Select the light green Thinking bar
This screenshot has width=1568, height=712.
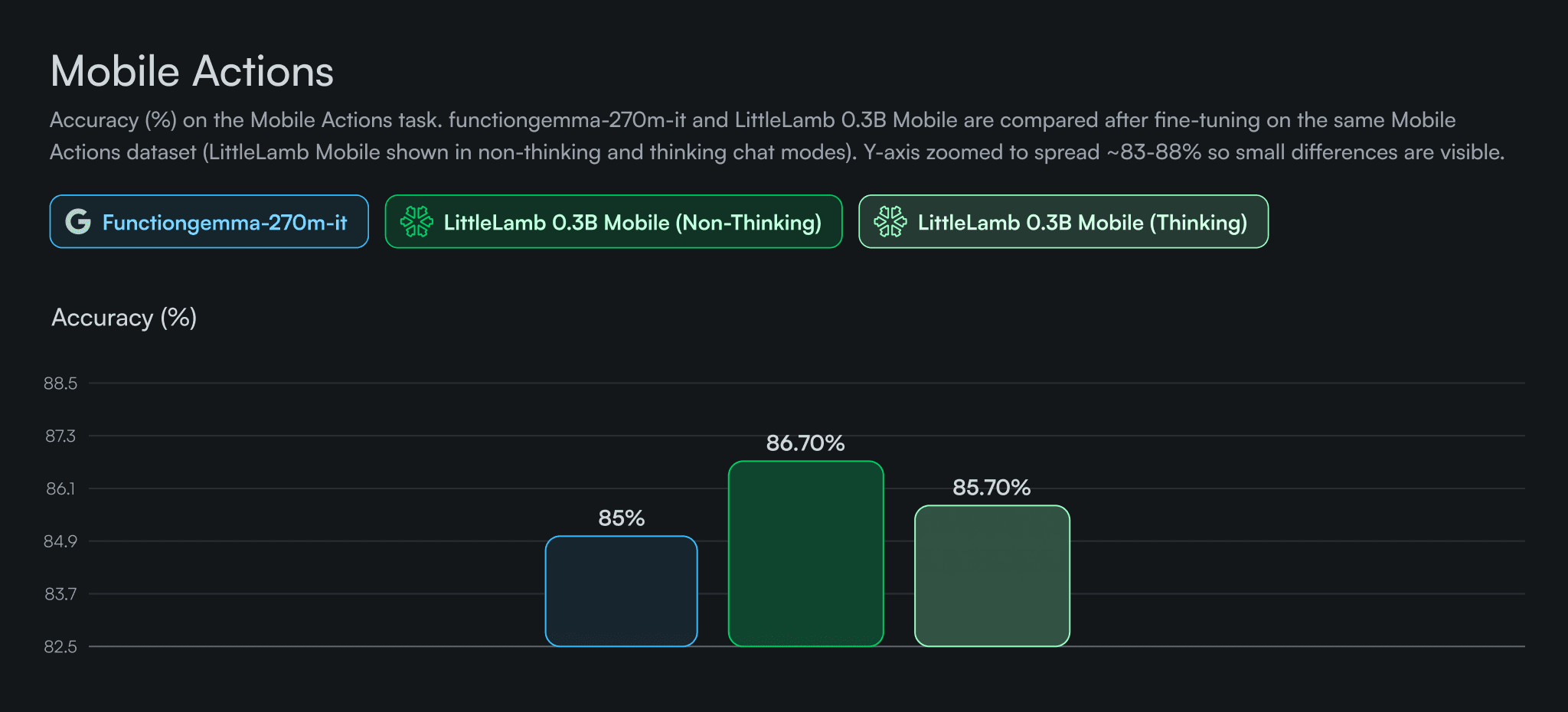991,576
